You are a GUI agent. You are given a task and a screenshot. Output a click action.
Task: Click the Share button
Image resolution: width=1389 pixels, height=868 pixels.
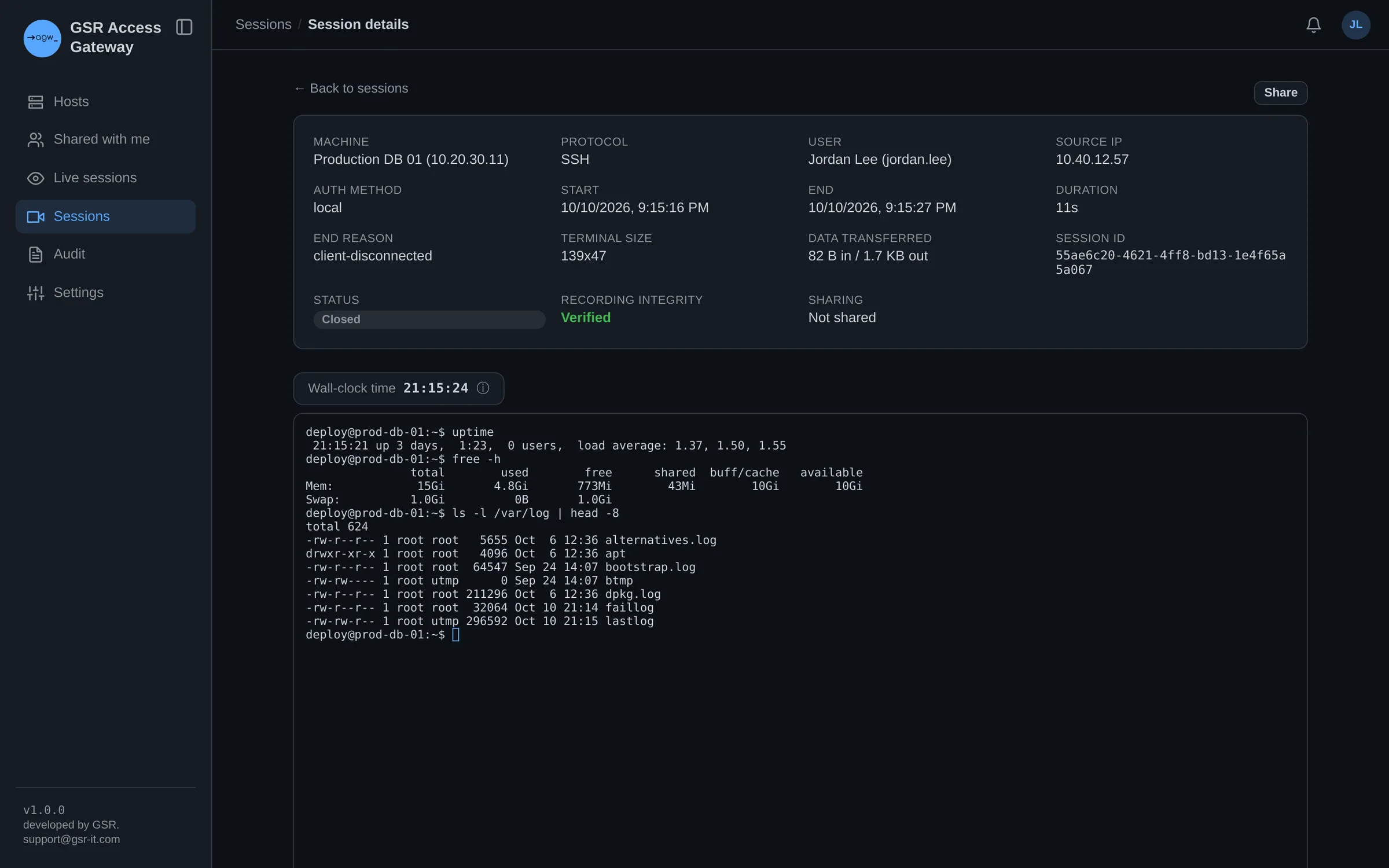[1280, 93]
